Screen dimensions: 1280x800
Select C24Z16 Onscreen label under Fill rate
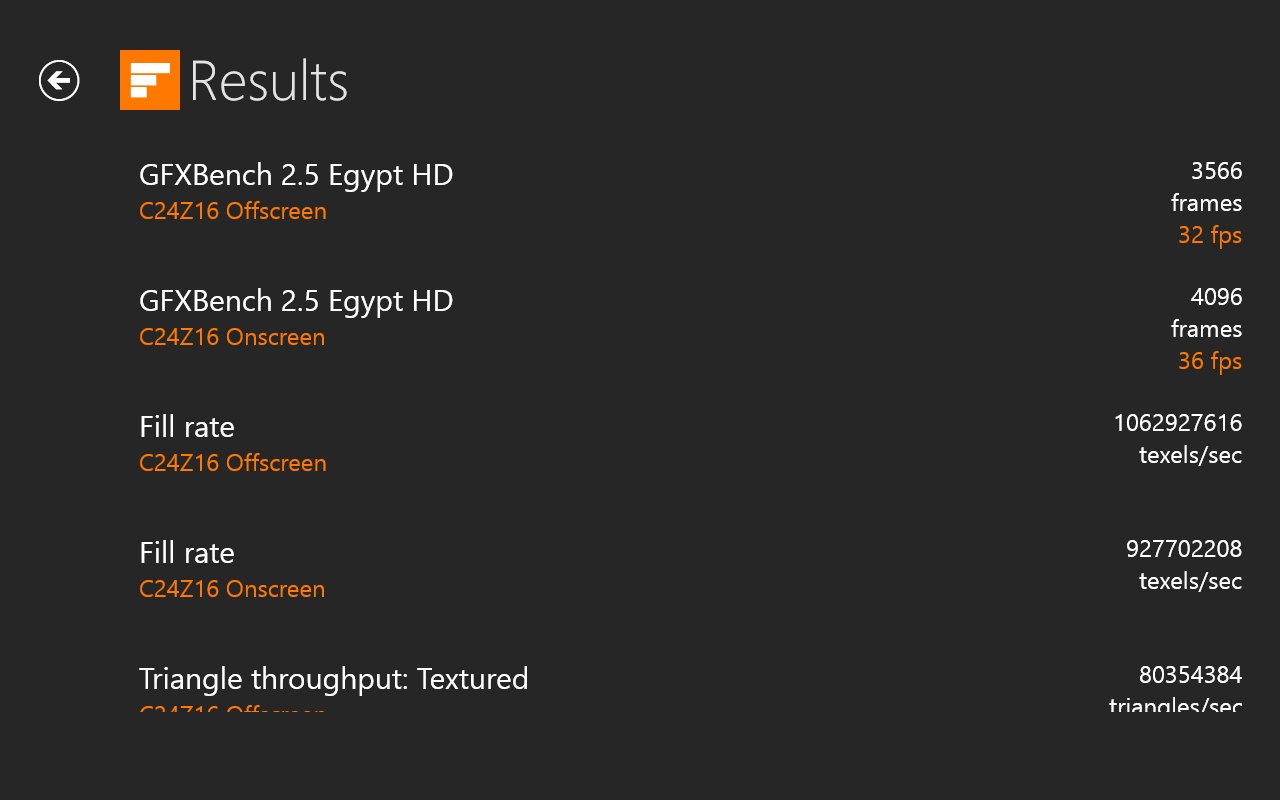point(232,589)
